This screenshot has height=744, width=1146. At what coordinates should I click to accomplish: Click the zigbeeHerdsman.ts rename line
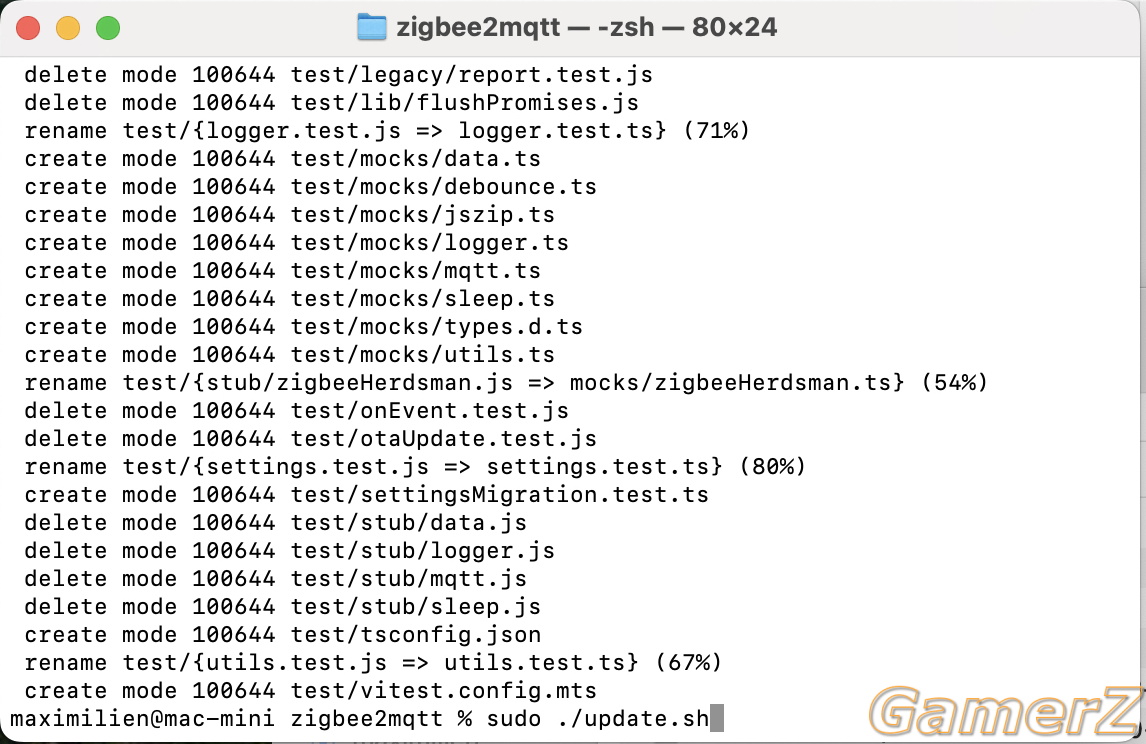pos(506,382)
